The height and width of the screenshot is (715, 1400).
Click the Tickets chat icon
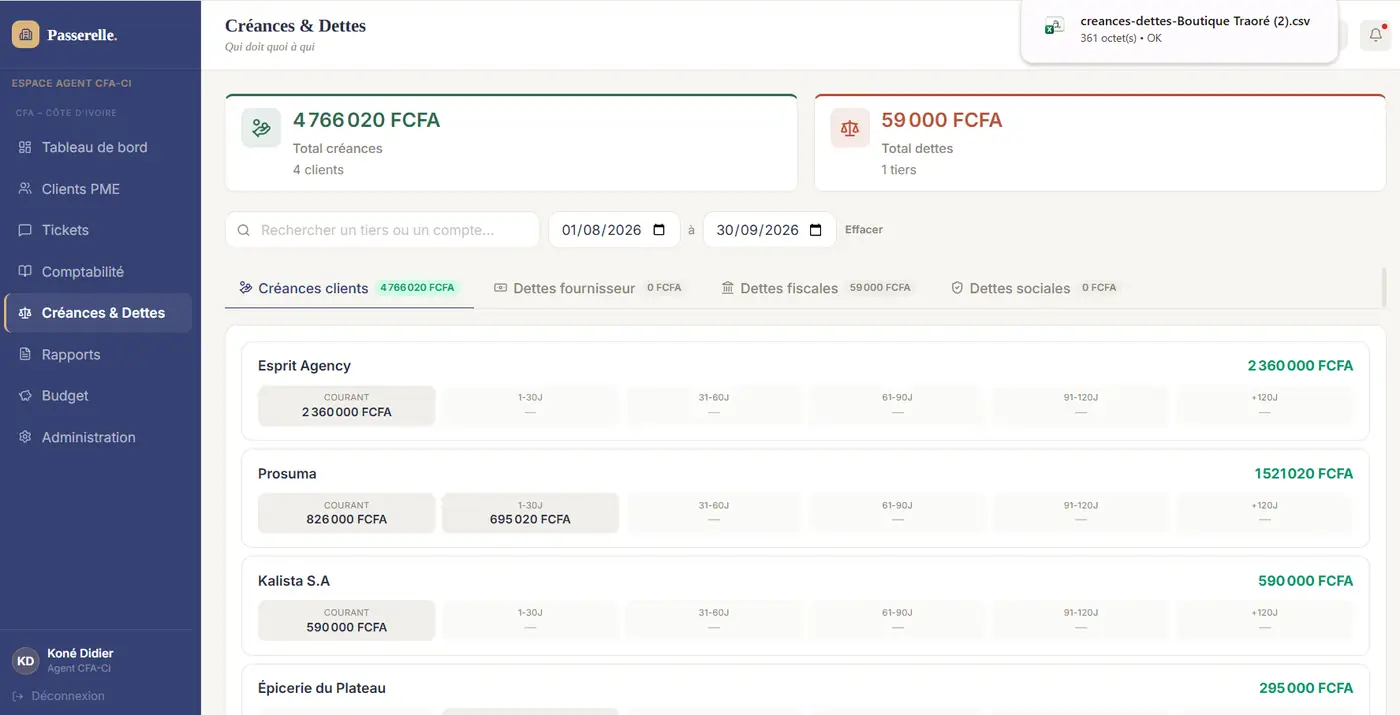(25, 230)
